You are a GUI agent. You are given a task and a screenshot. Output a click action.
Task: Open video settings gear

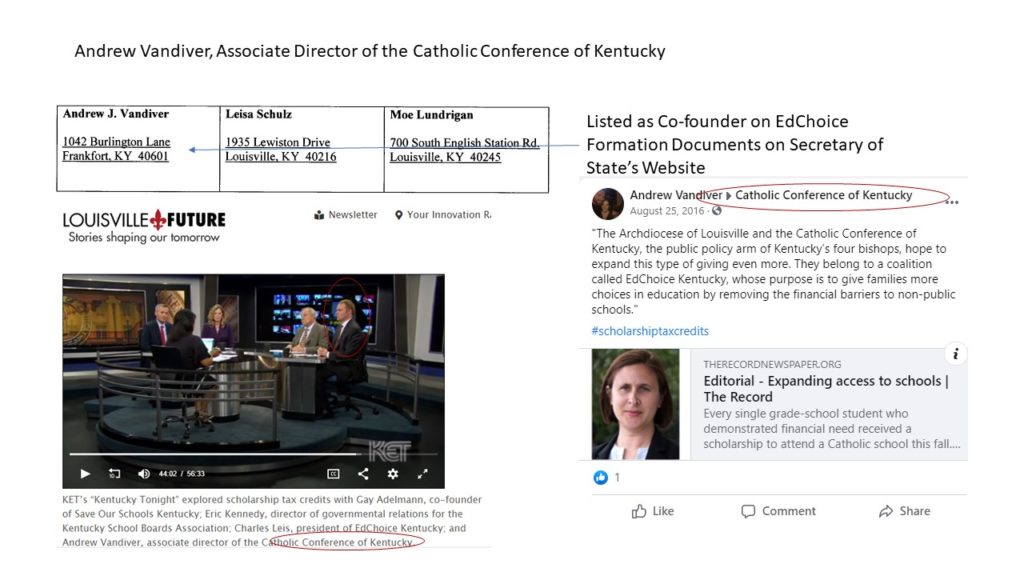pos(392,473)
